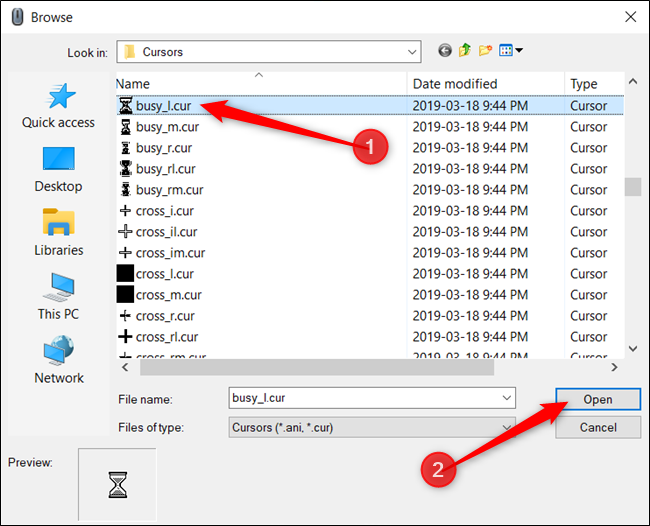Sort files by Name column header
650x526 pixels.
[133, 84]
